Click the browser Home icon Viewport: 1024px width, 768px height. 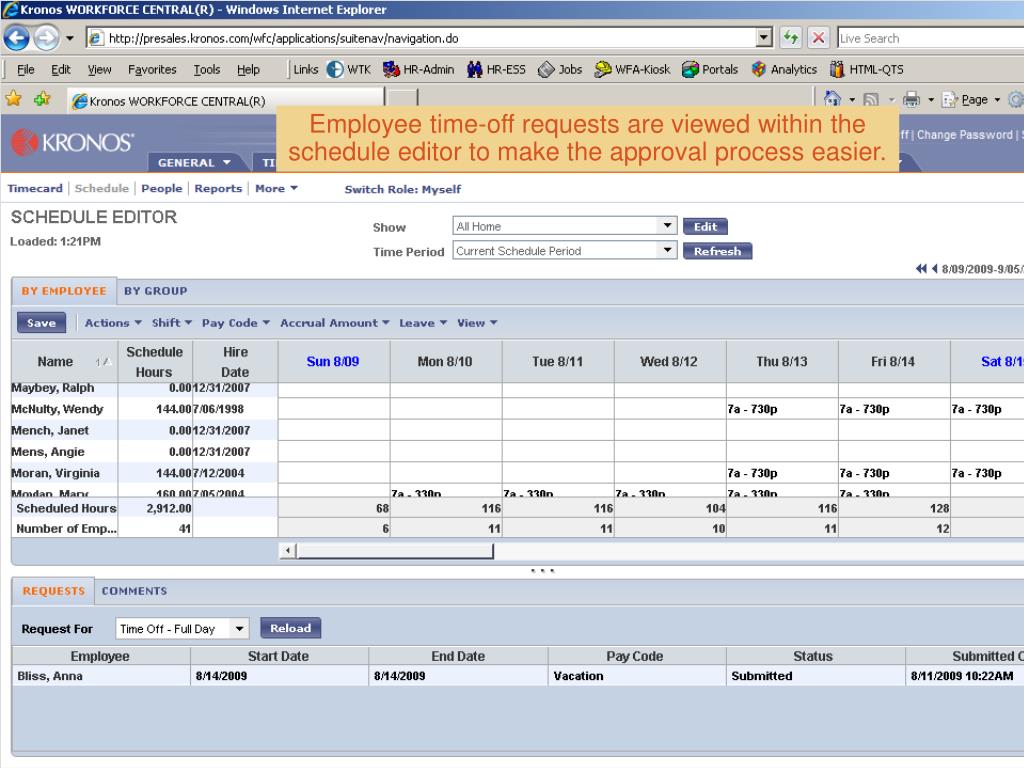pyautogui.click(x=832, y=99)
